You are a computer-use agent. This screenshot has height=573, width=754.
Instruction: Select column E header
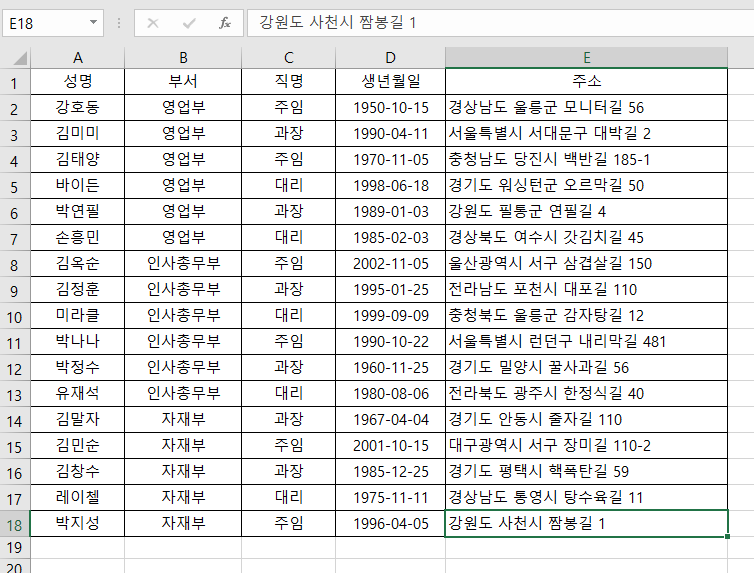pyautogui.click(x=586, y=58)
